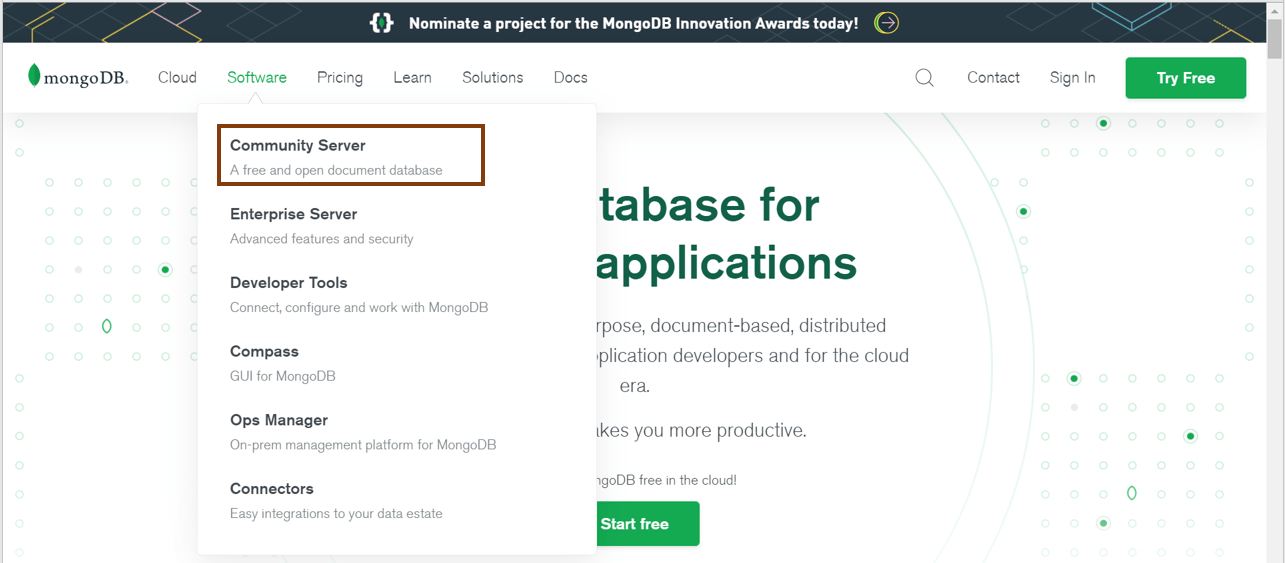Open the Software menu
The width and height of the screenshot is (1285, 563).
(257, 77)
